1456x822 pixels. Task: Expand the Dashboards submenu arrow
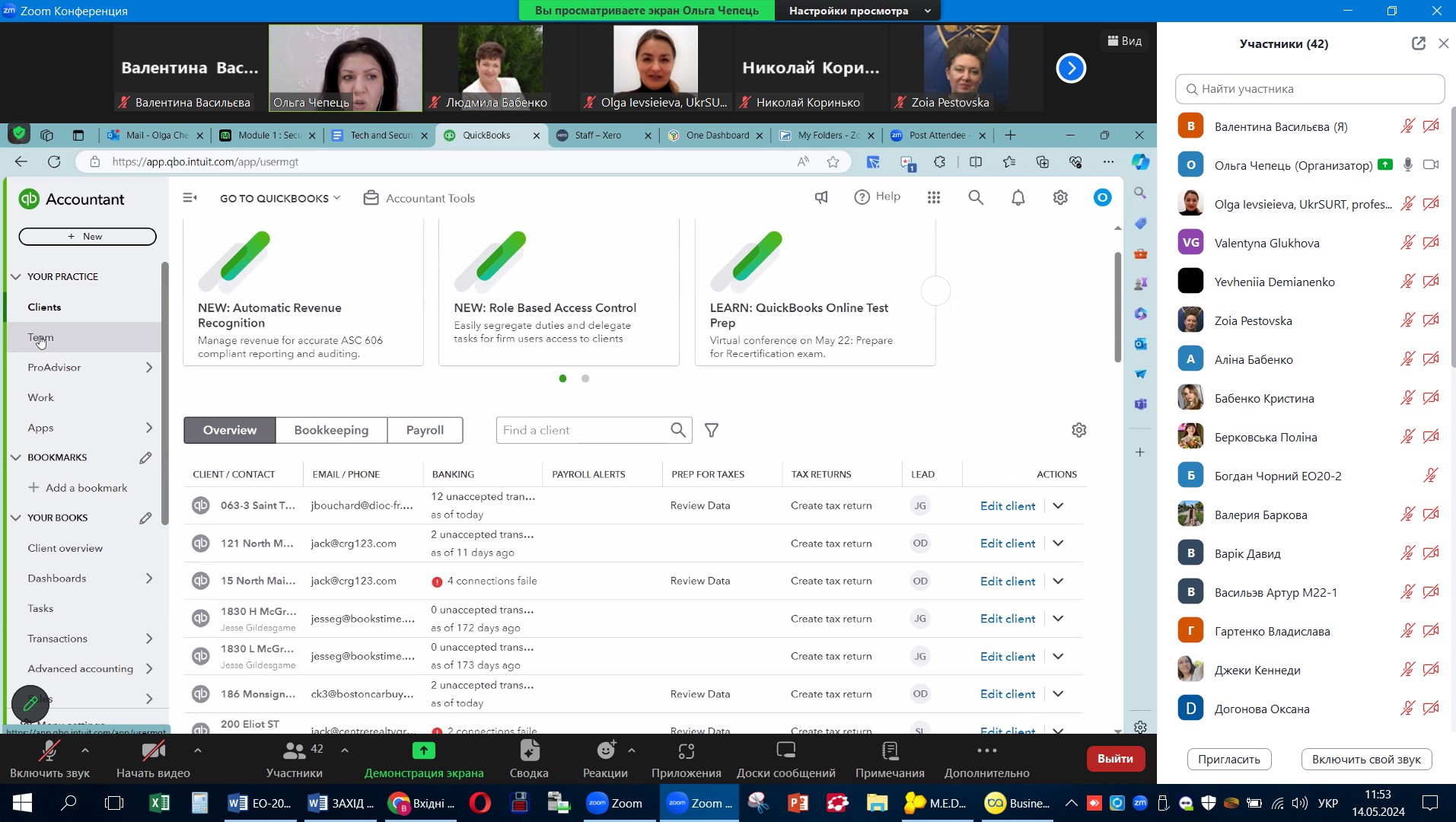tap(149, 578)
